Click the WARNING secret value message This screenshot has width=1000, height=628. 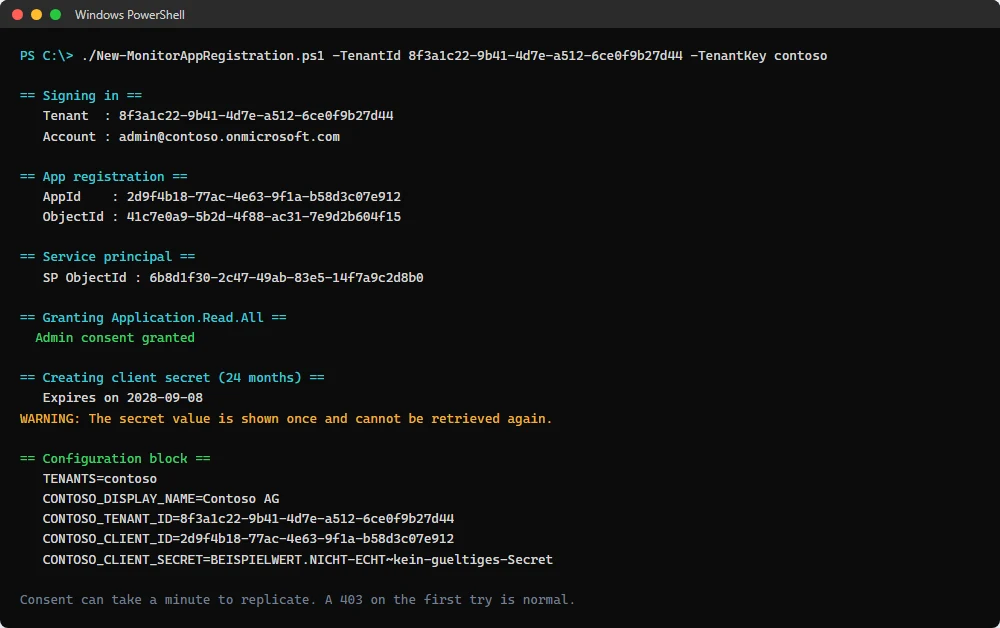pos(286,419)
